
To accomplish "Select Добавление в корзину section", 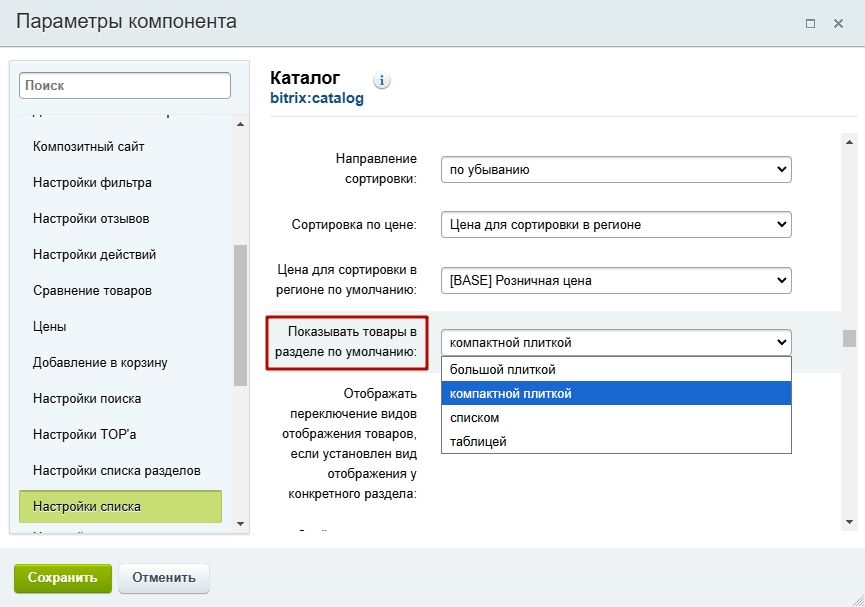I will tap(100, 363).
